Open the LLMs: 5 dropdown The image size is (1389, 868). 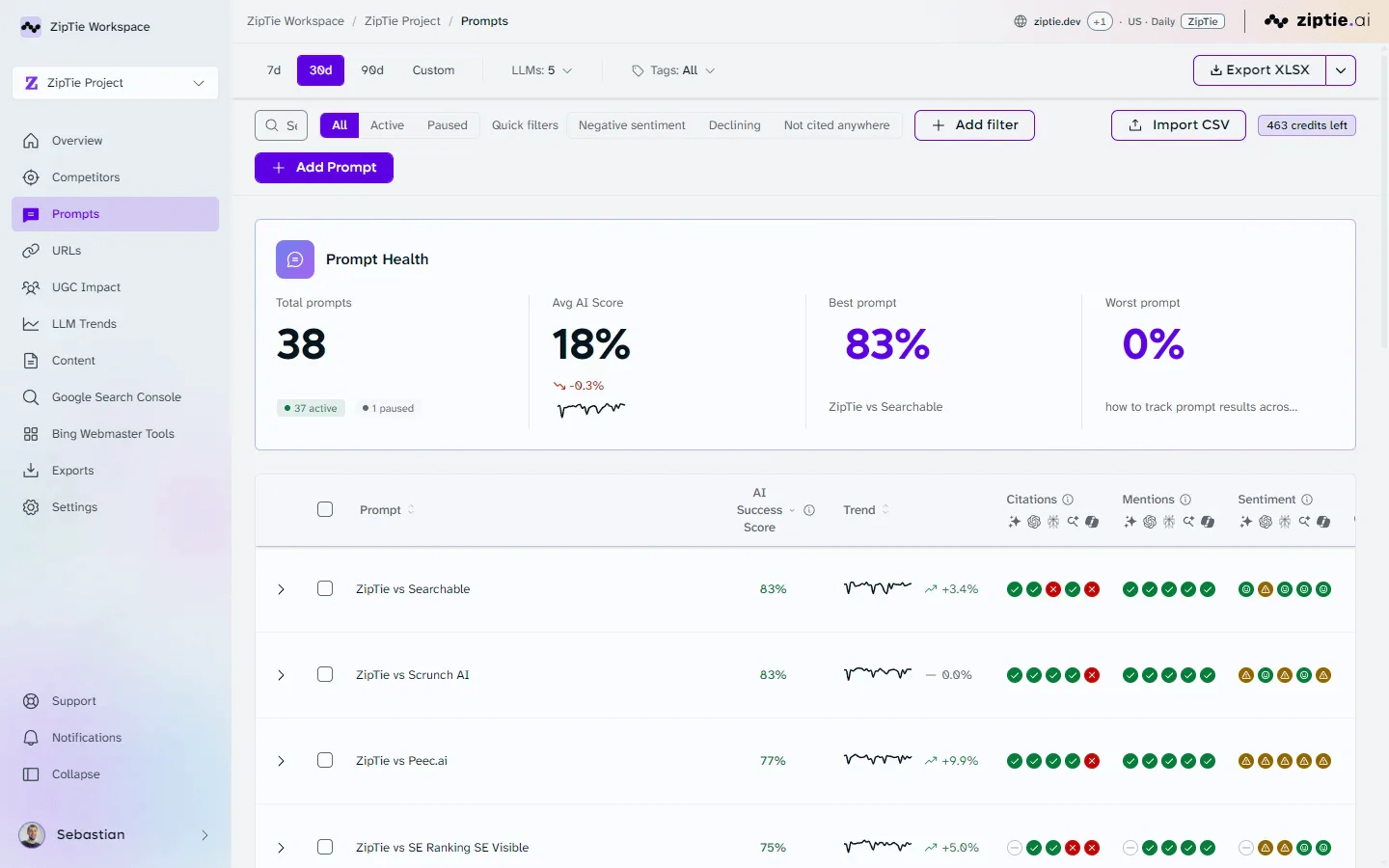pyautogui.click(x=542, y=70)
